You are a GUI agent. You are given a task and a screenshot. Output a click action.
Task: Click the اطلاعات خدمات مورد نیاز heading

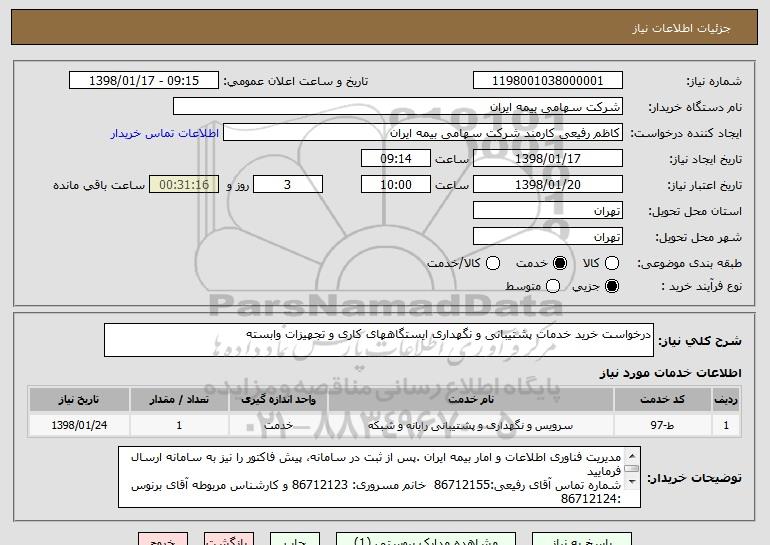[x=670, y=373]
